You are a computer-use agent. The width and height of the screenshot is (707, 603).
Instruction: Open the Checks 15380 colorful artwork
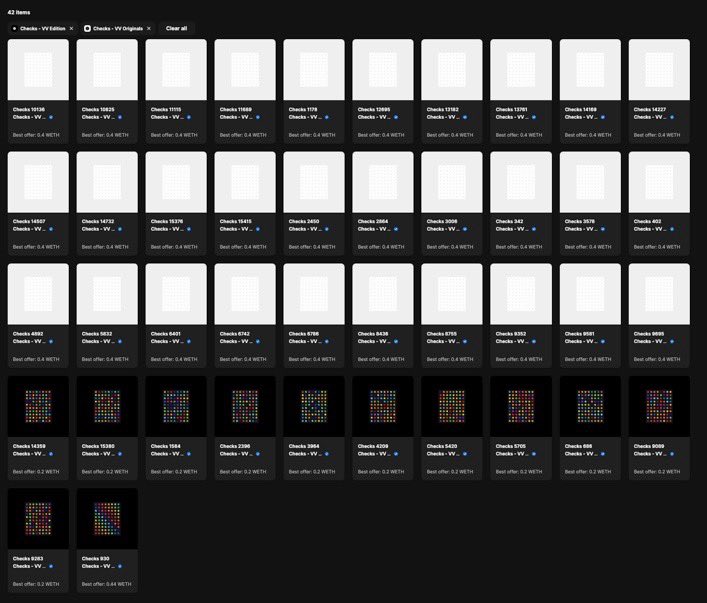pos(107,406)
